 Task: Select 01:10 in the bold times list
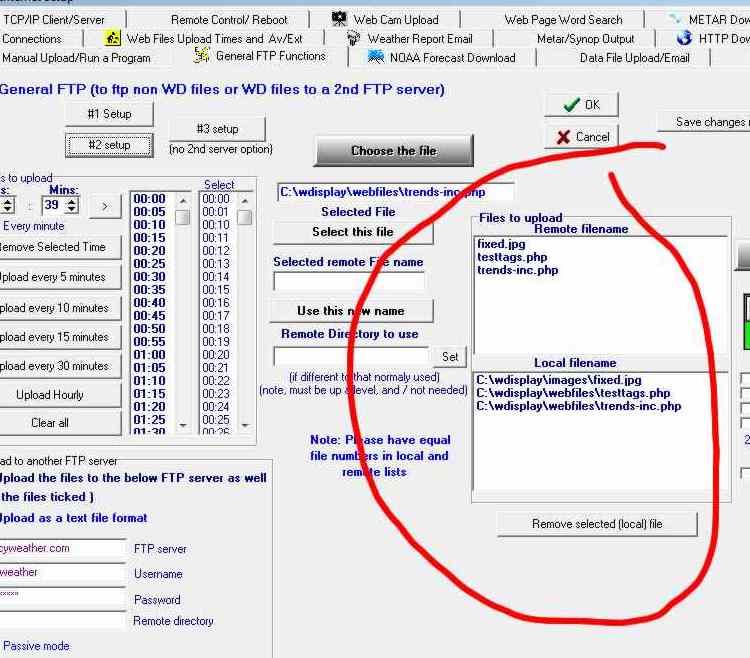coord(149,381)
